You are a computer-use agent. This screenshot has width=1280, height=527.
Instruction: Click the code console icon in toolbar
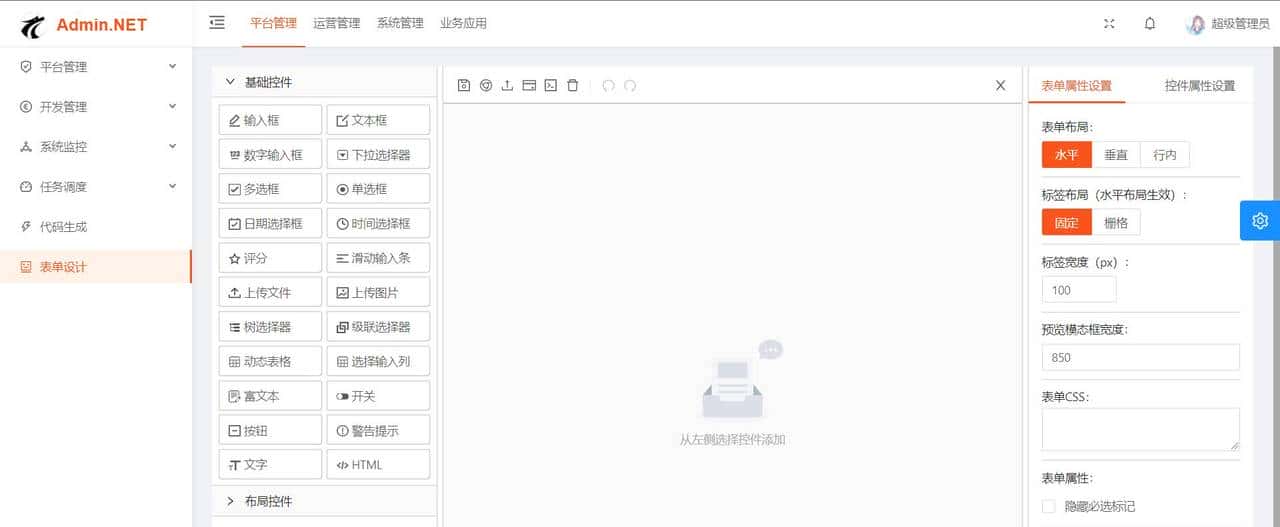pyautogui.click(x=550, y=86)
